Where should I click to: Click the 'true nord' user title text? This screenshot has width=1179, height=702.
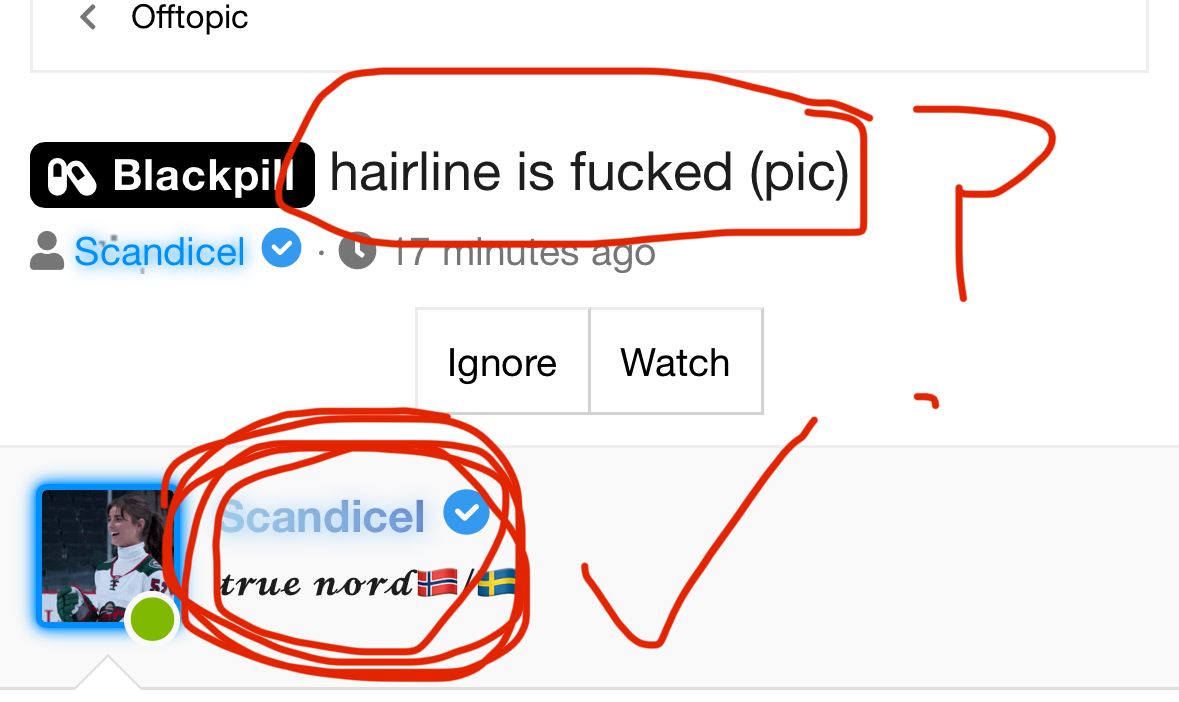(316, 584)
